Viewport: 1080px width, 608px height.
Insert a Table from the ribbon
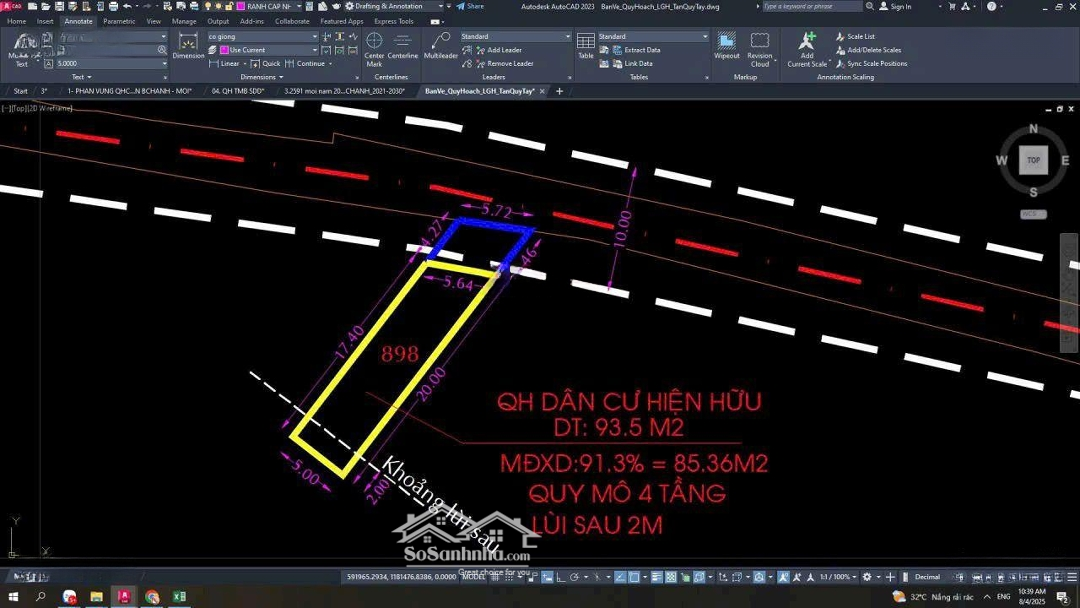pyautogui.click(x=586, y=46)
